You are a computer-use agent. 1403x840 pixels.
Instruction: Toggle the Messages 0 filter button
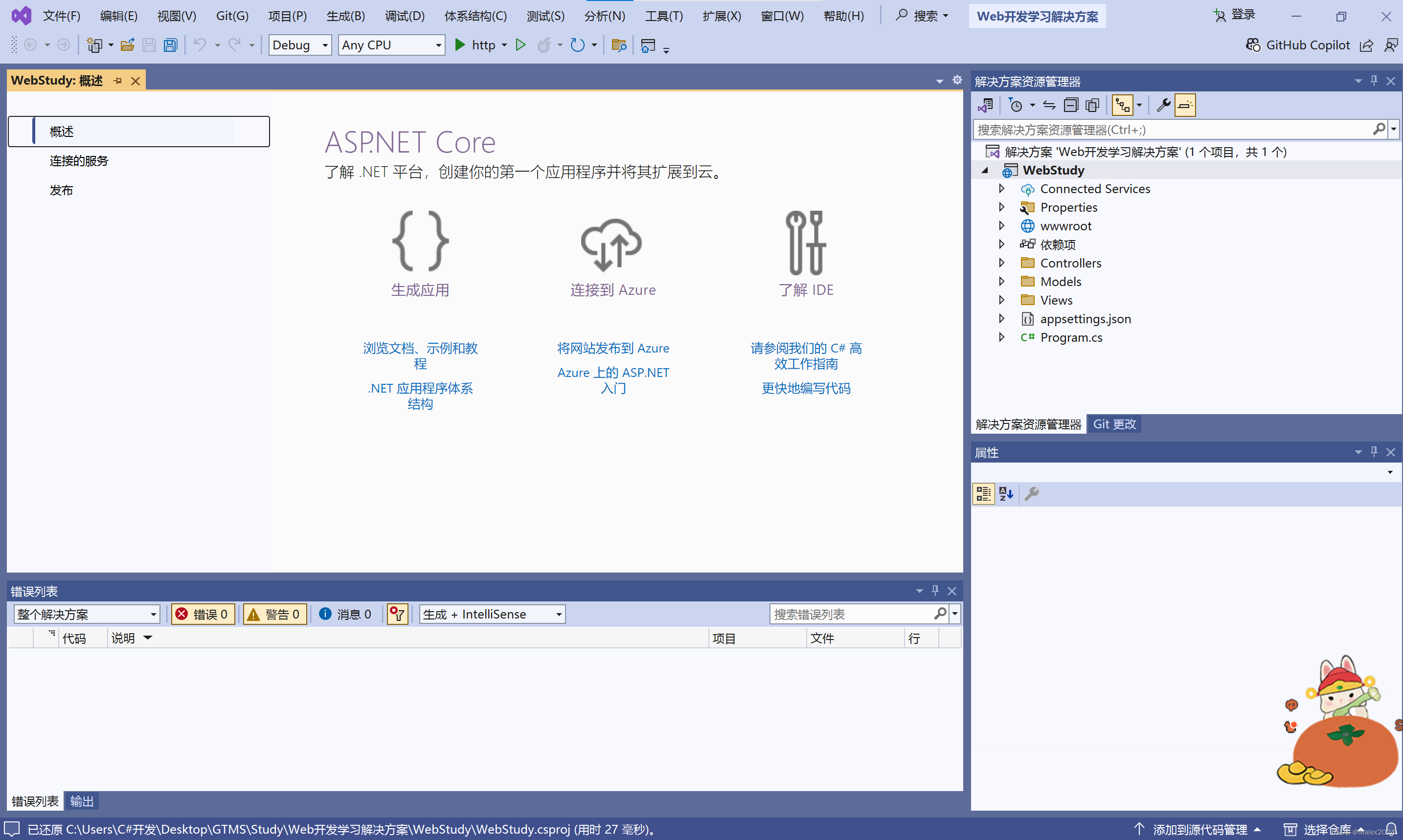(345, 614)
